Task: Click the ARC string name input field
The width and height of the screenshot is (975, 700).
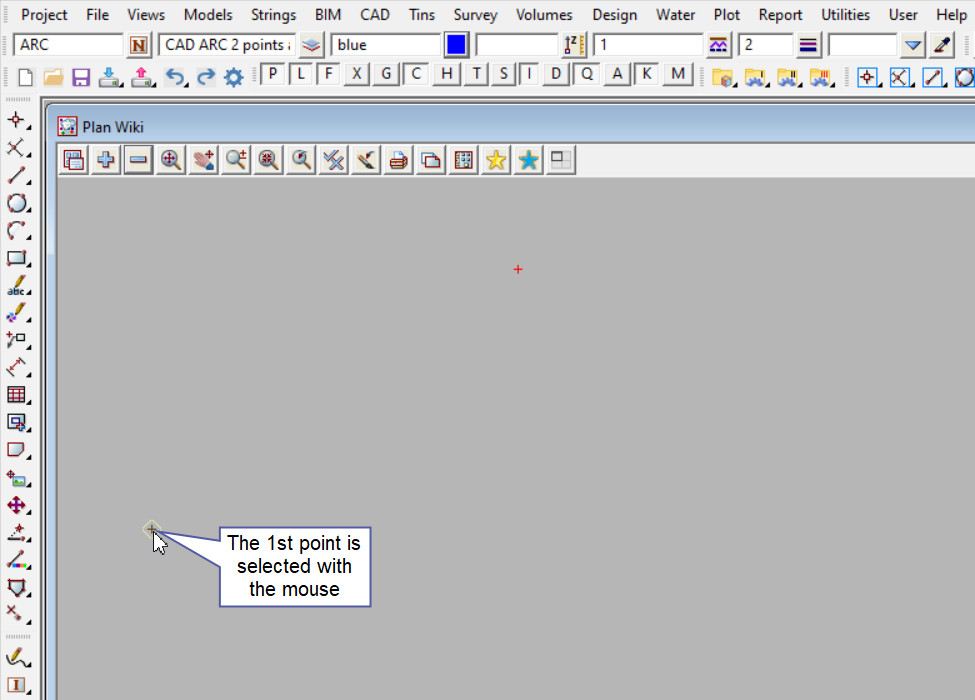Action: click(x=68, y=45)
